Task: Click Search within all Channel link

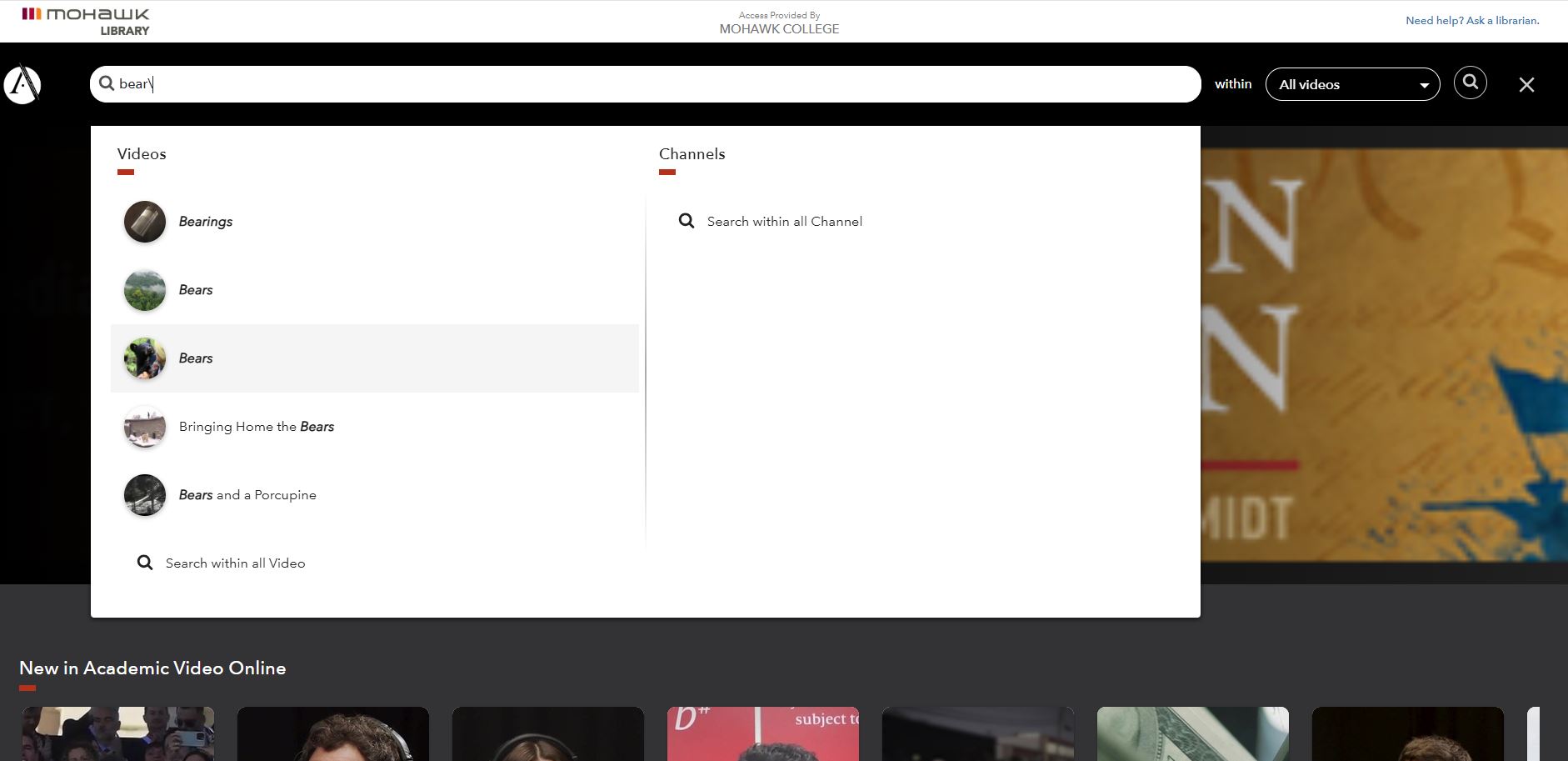Action: coord(784,222)
